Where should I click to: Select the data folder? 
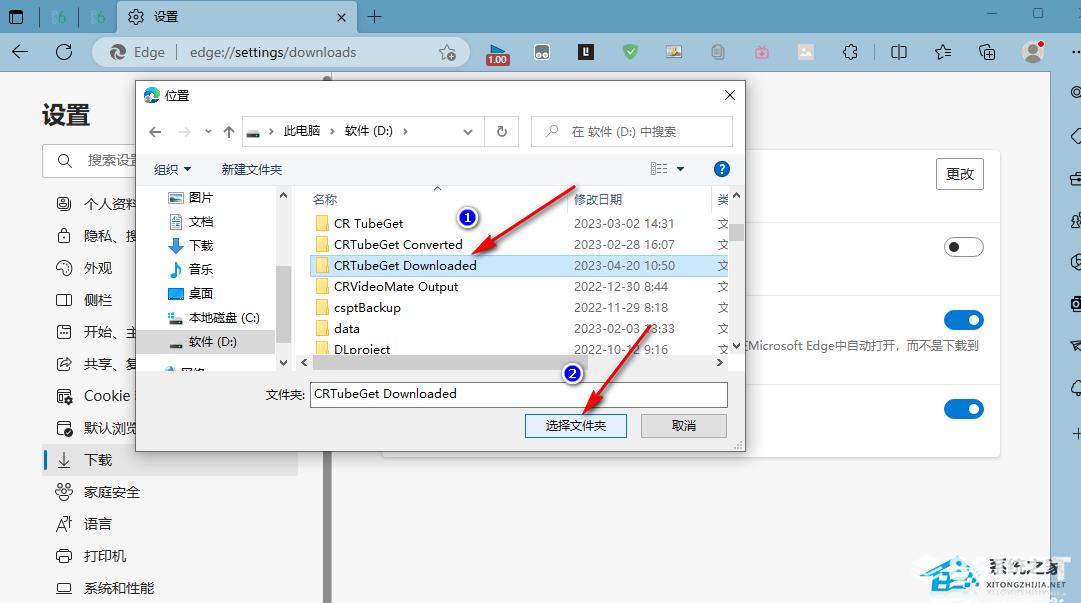(347, 329)
